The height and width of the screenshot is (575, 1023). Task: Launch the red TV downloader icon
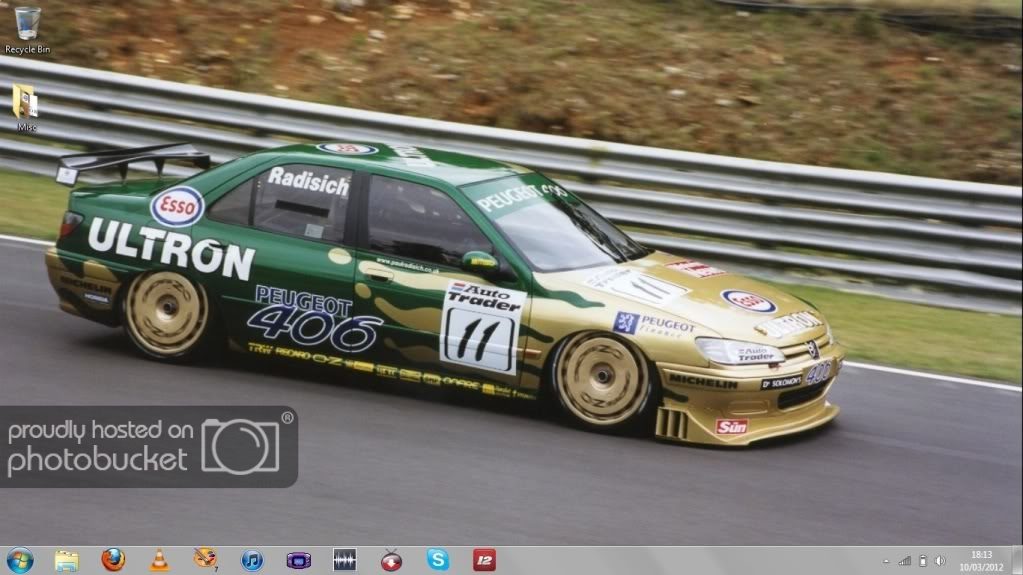coord(391,560)
